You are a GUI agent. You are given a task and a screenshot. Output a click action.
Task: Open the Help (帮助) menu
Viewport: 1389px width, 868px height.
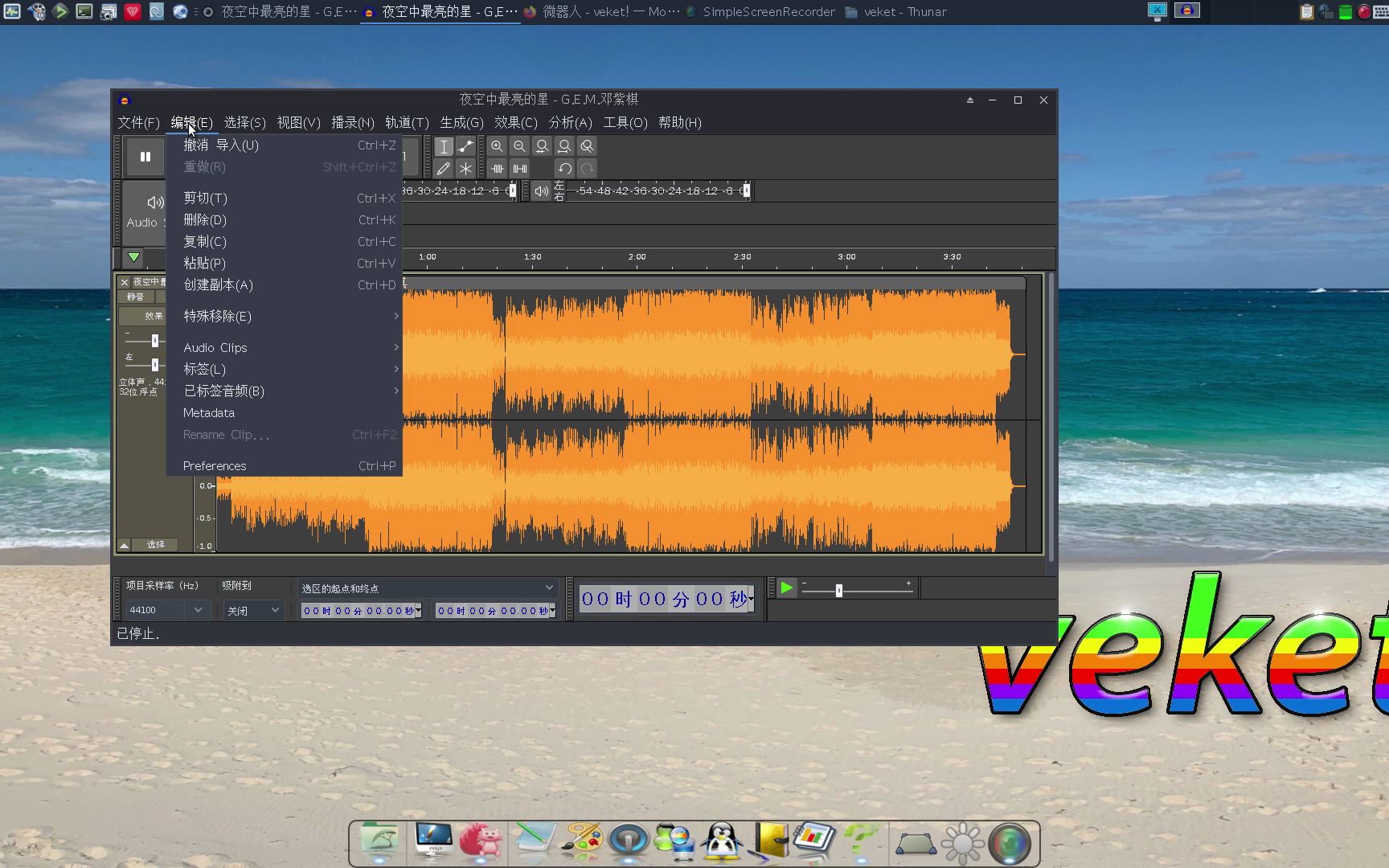tap(679, 122)
